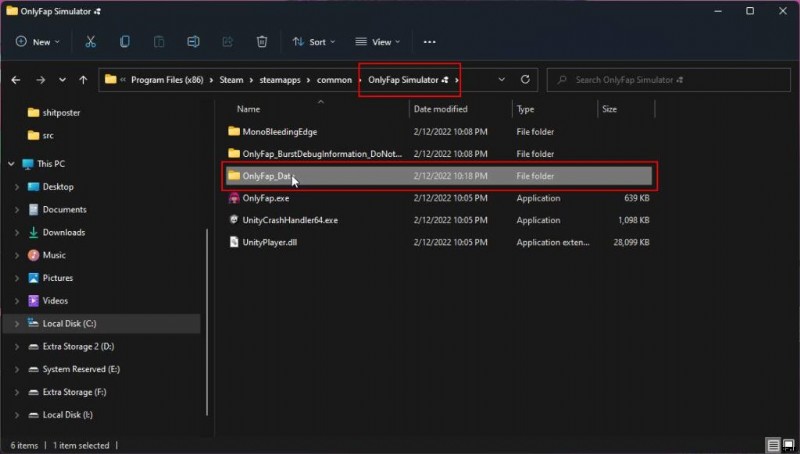
Task: Switch to Large icons view status icon
Action: pos(788,445)
